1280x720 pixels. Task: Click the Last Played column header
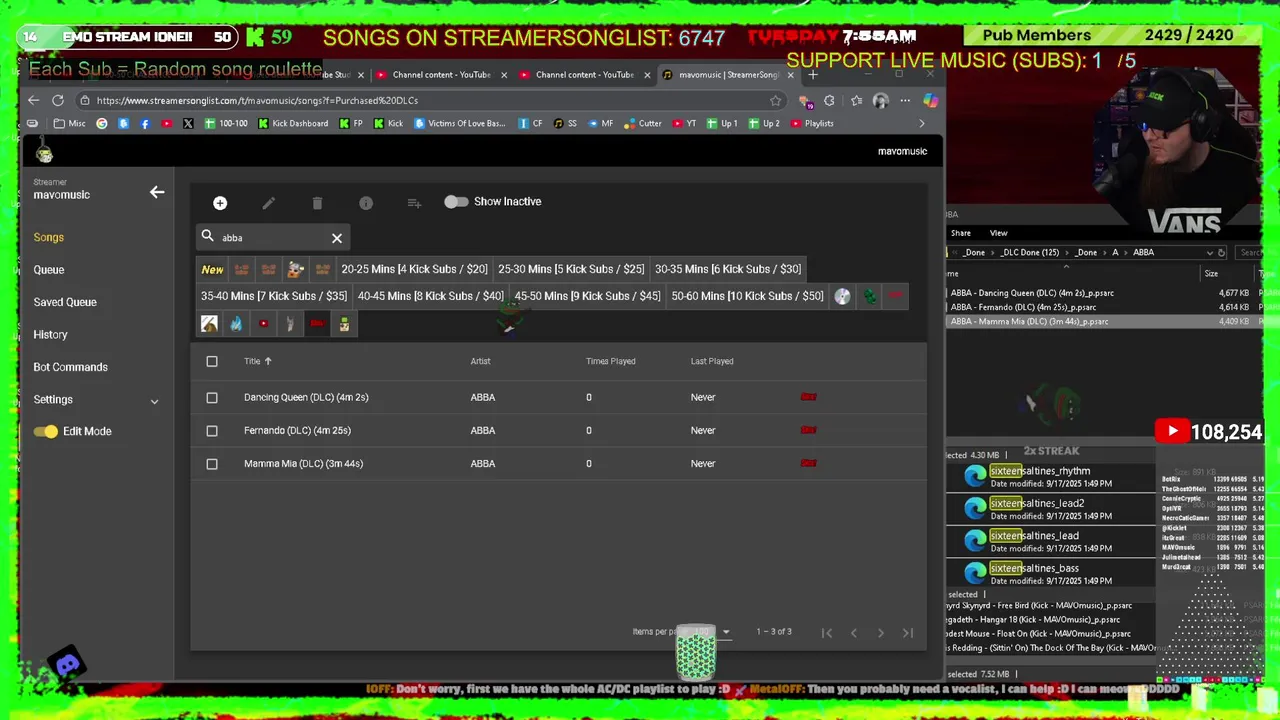pyautogui.click(x=712, y=361)
